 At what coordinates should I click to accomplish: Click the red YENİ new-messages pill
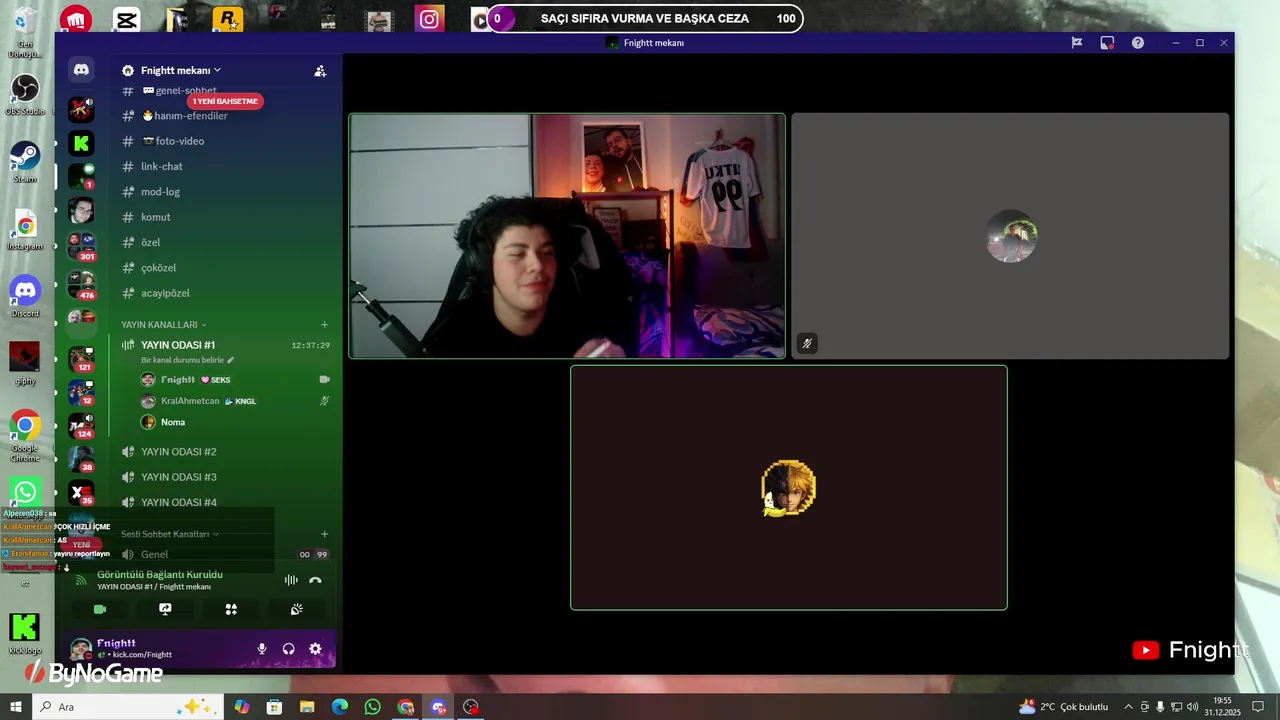[81, 545]
